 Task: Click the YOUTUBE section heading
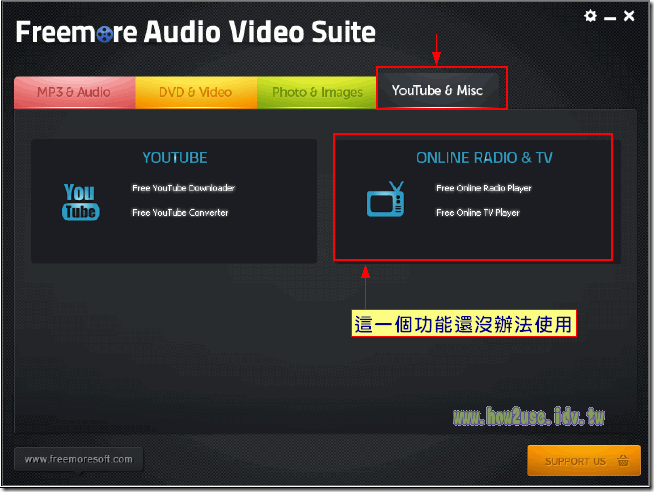click(x=174, y=158)
